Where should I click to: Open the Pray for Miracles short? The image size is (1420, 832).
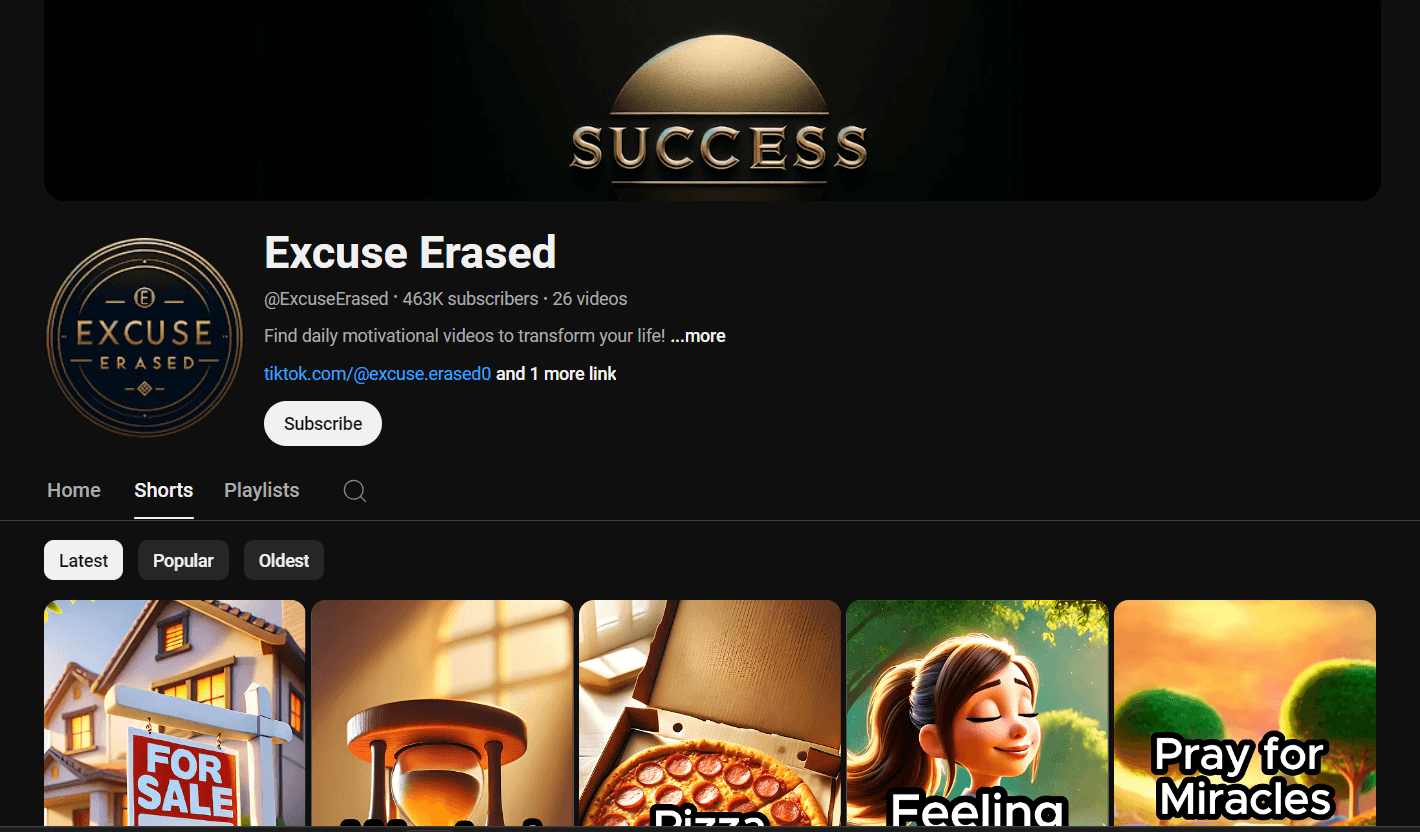pos(1245,713)
